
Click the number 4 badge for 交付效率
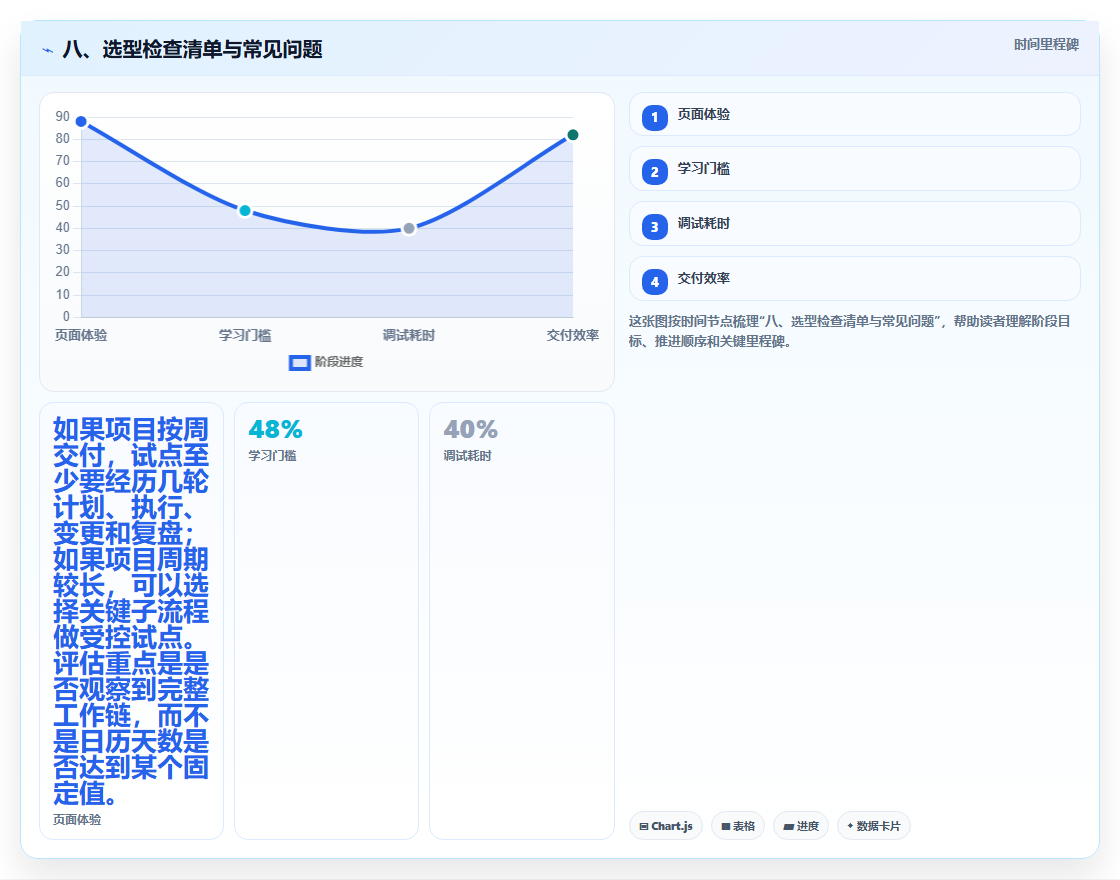654,282
